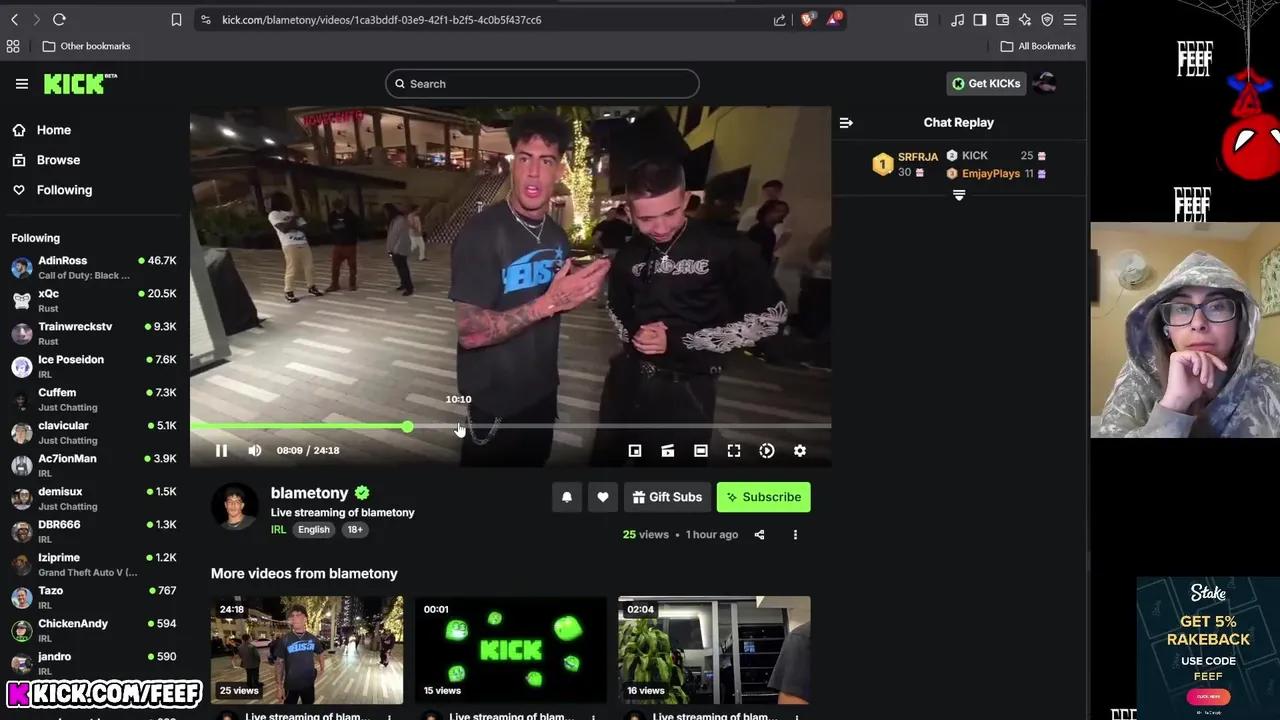
Task: Mute the video player volume
Action: pyautogui.click(x=255, y=451)
